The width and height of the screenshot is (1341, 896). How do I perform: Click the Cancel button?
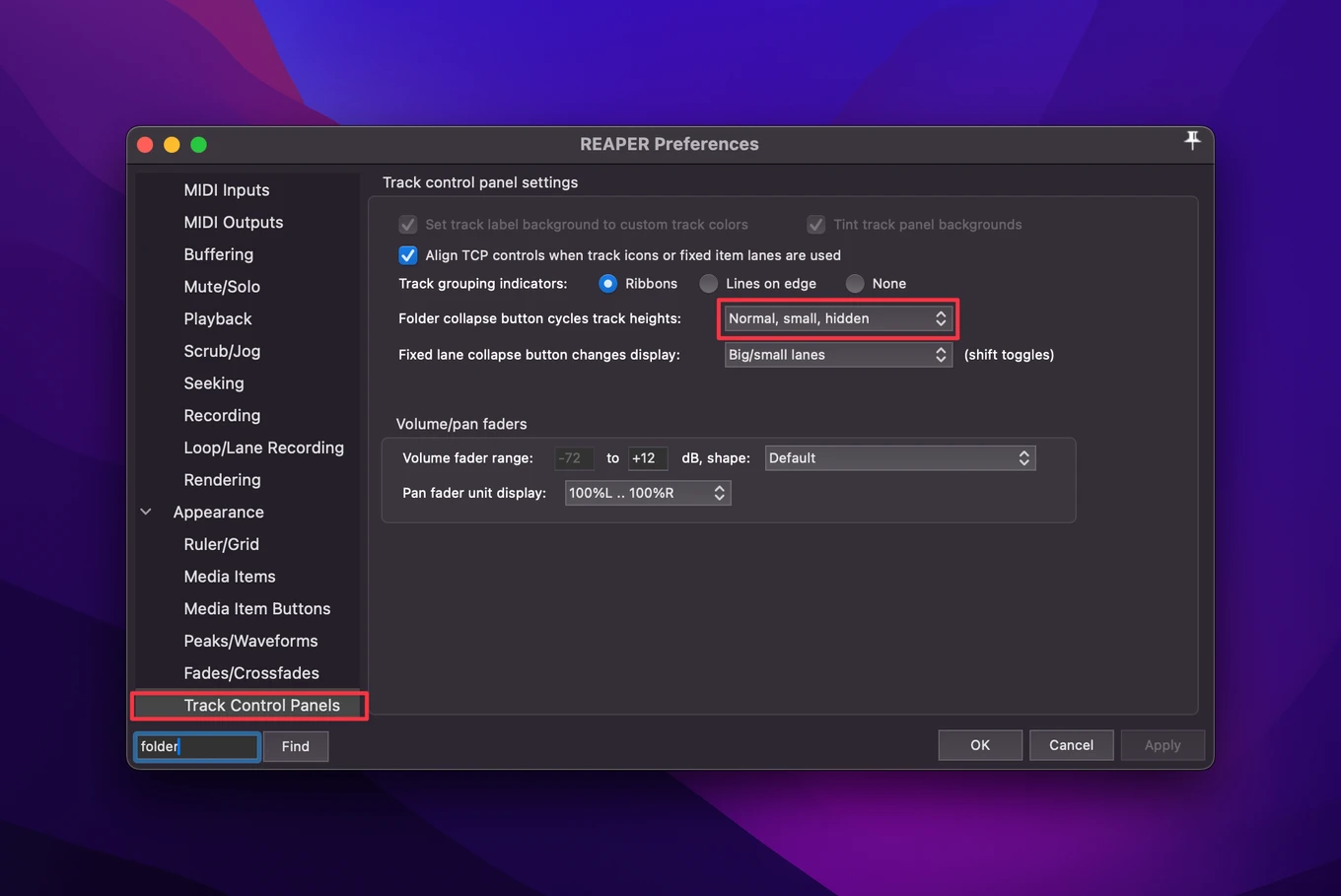[x=1071, y=745]
